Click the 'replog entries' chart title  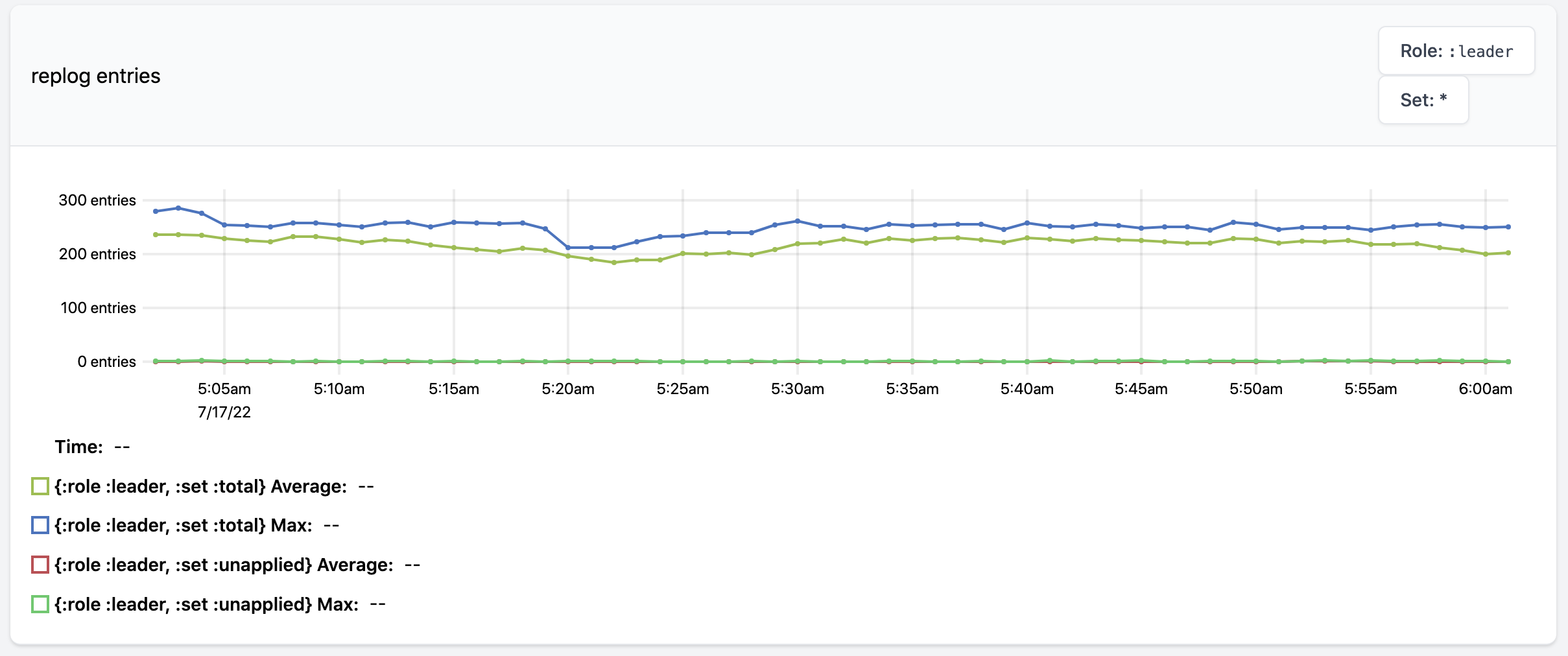[x=96, y=76]
